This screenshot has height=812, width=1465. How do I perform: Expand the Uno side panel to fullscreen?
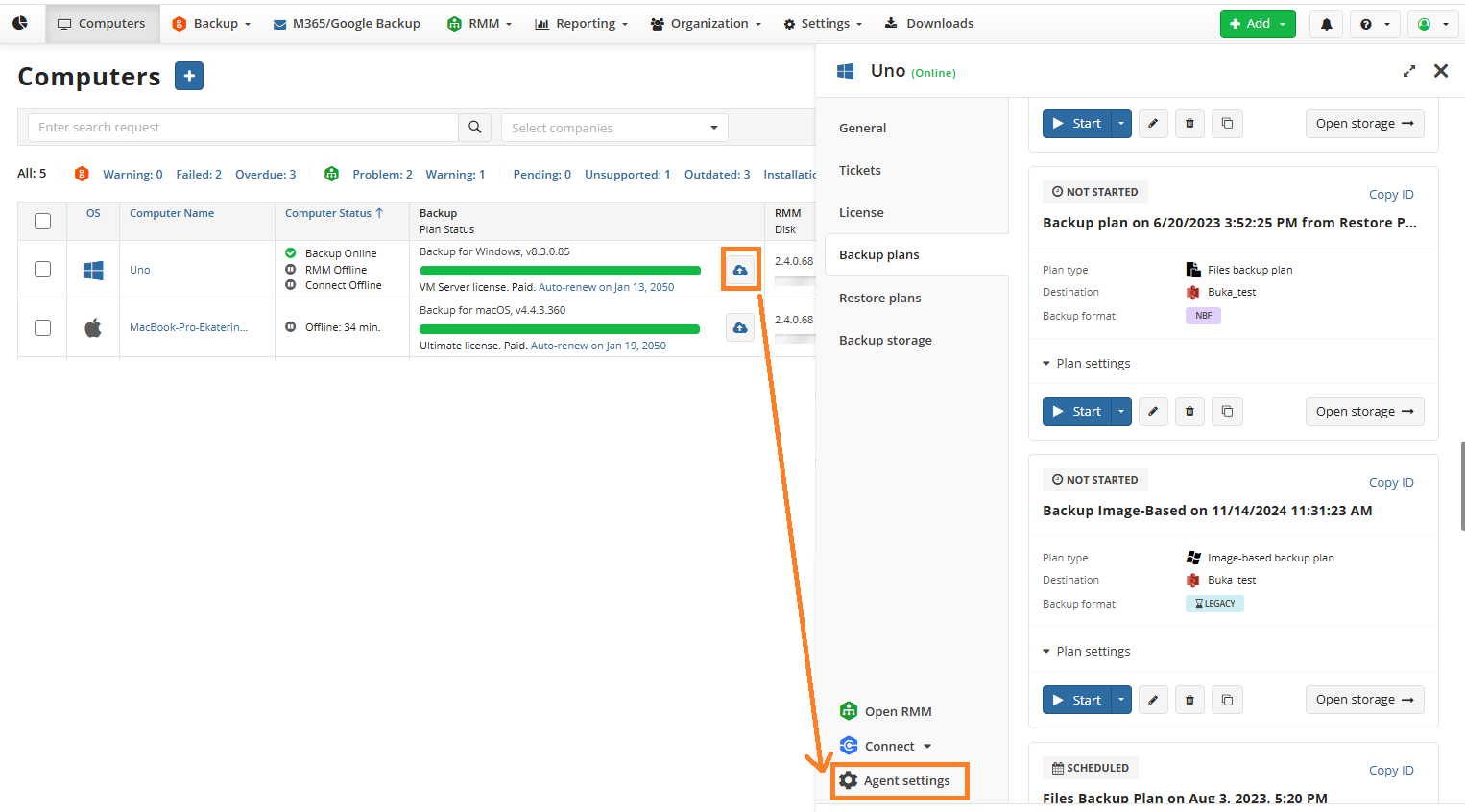(1408, 71)
